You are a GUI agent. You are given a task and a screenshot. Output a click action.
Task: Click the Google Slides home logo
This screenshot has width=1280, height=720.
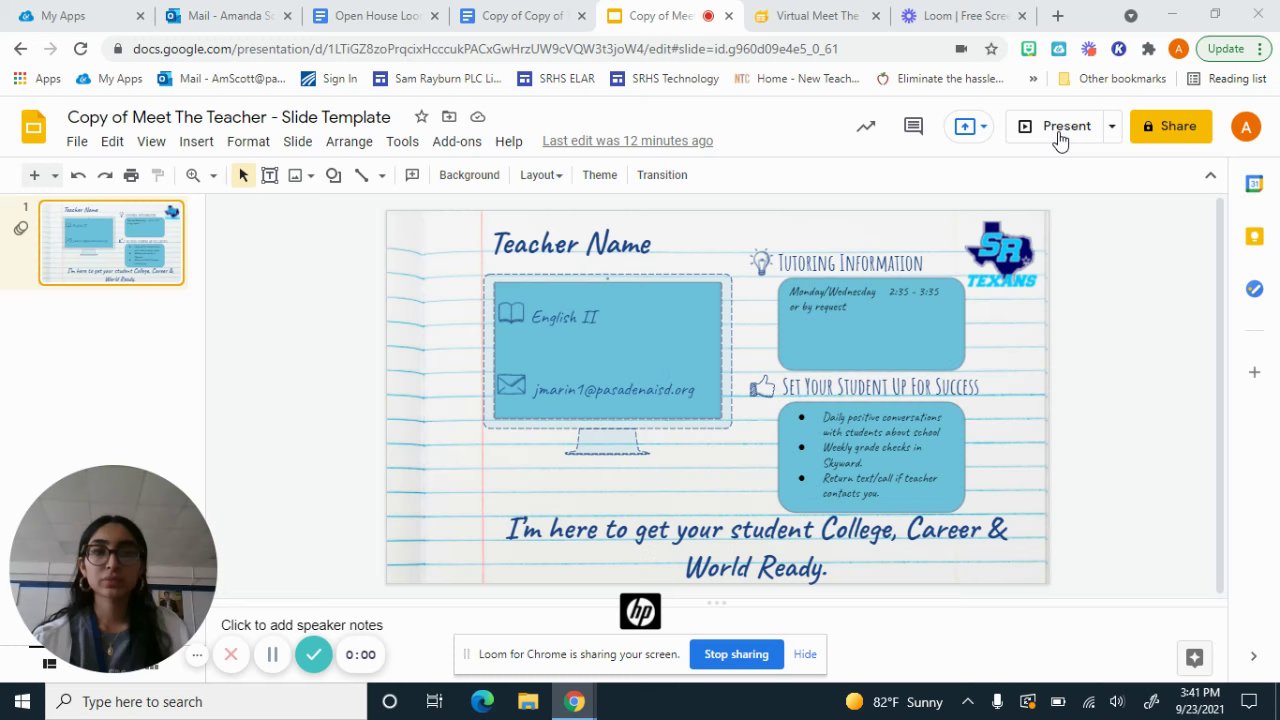pos(34,127)
